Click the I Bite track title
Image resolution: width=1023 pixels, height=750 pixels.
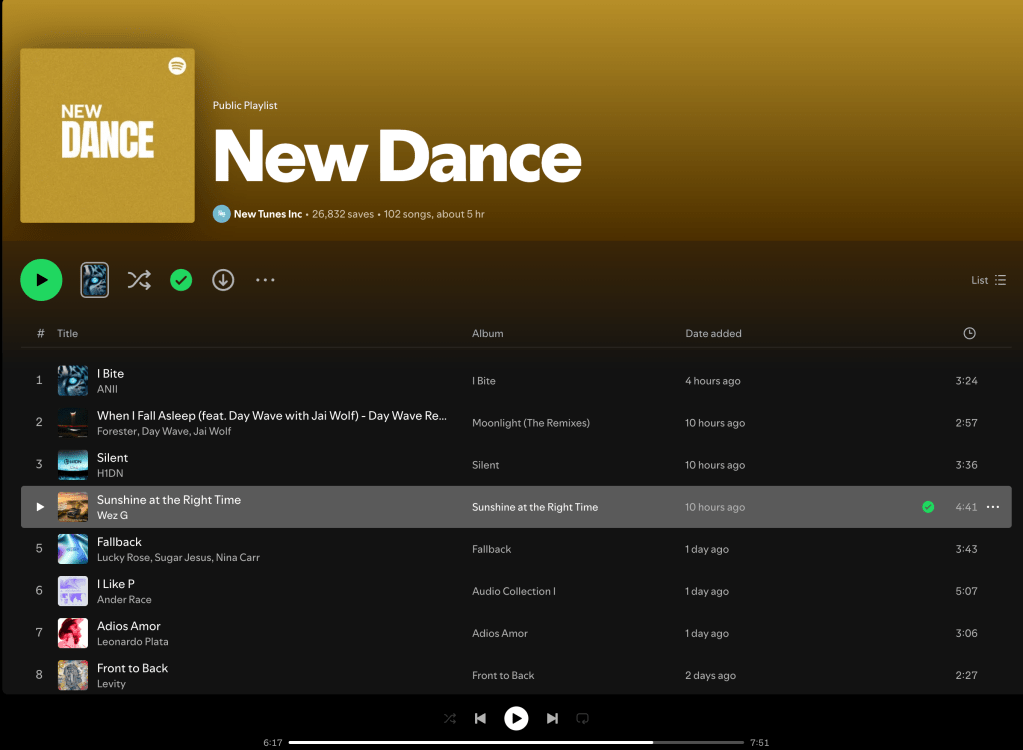[x=110, y=374]
